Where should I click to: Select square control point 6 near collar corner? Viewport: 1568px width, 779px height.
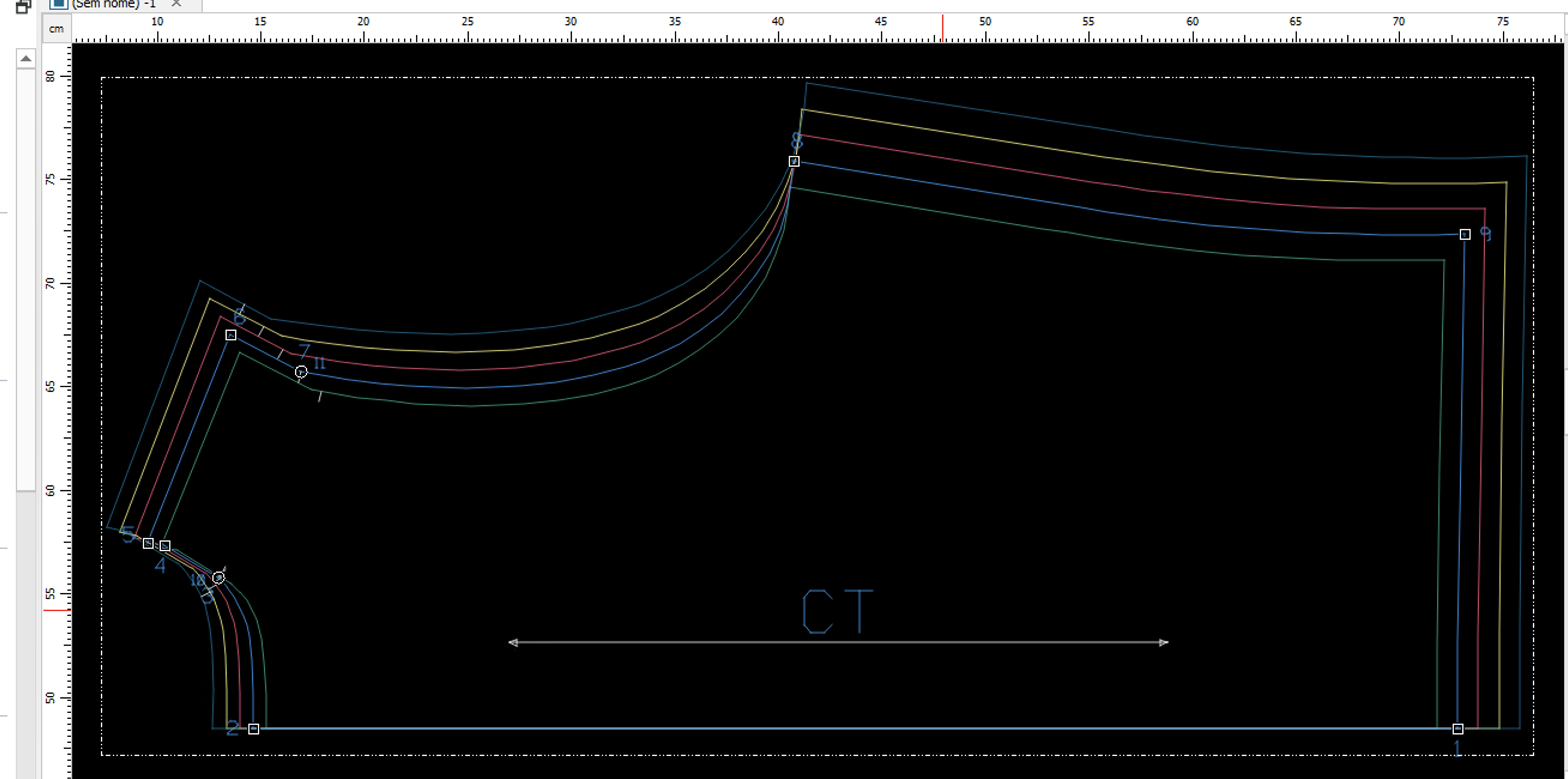[231, 336]
